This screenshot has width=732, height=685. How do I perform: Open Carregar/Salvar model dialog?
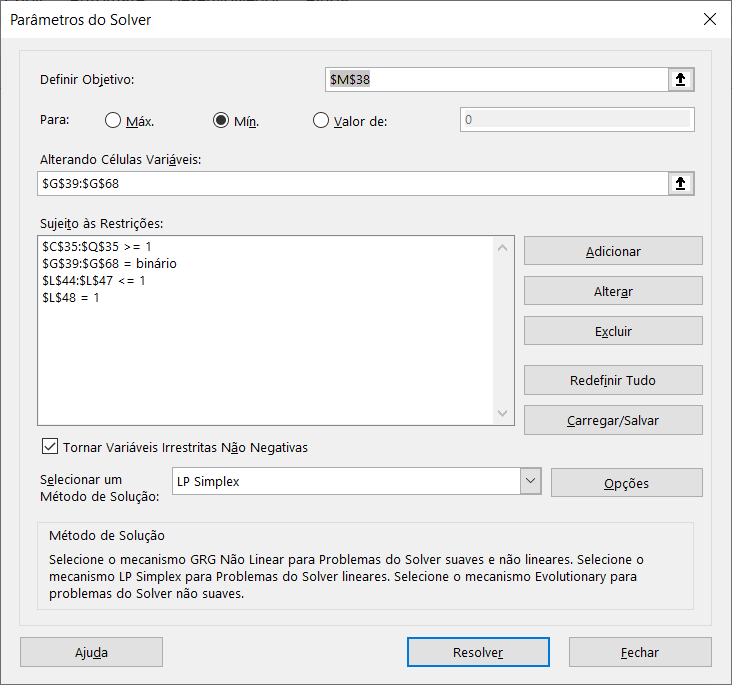click(613, 420)
